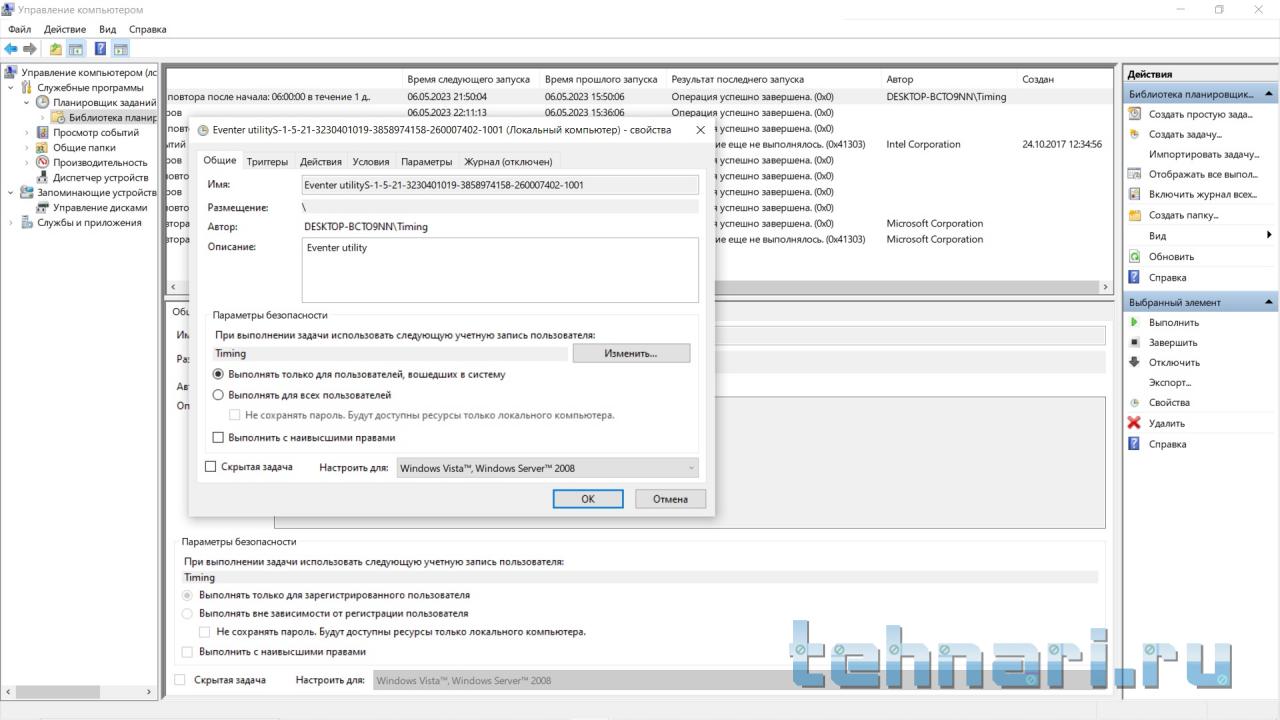The width and height of the screenshot is (1280, 720).
Task: Collapse the 'Выбранный элемент' actions section
Action: click(1269, 302)
